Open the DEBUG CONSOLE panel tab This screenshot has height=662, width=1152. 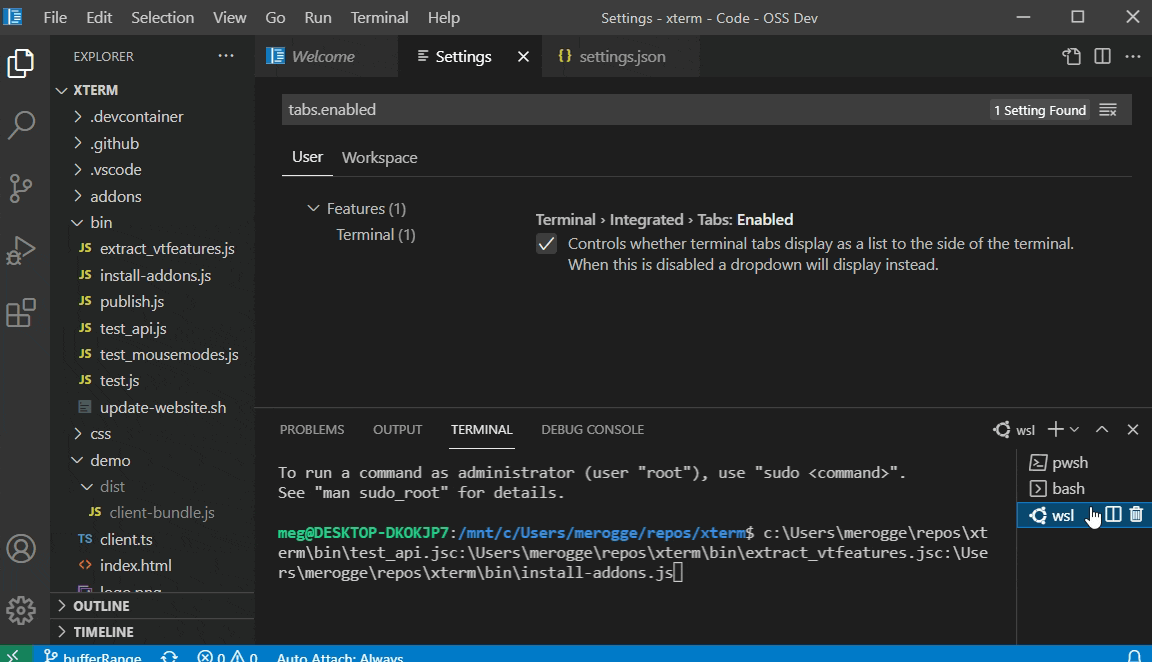pos(592,430)
